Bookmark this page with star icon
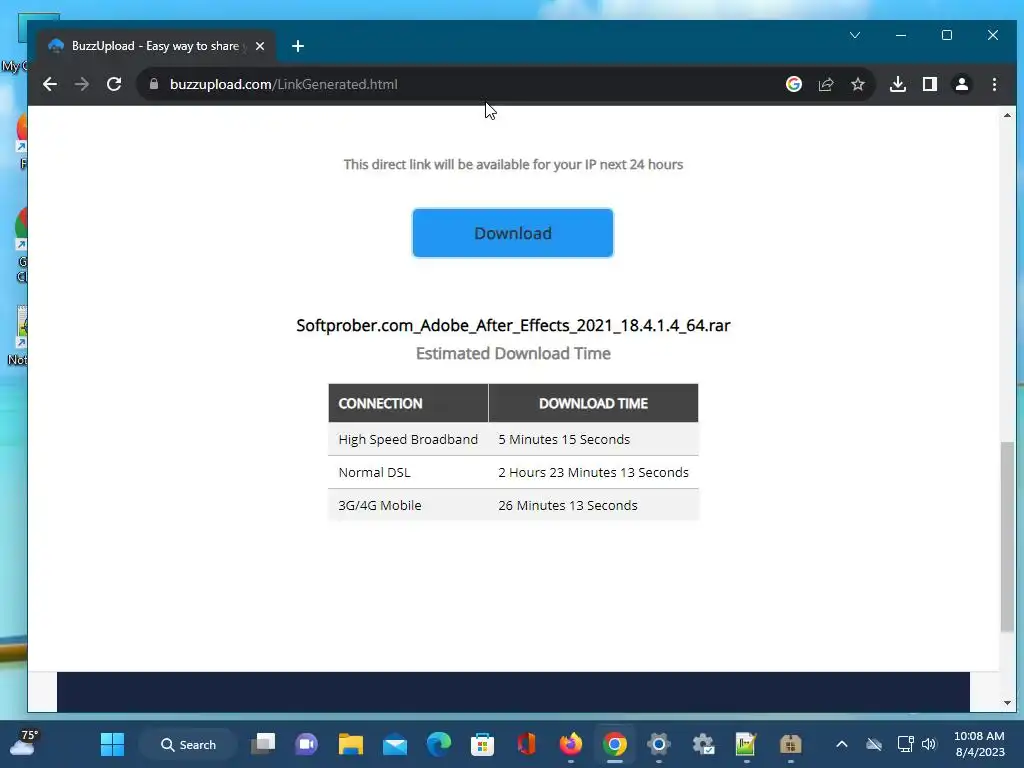1024x768 pixels. click(x=857, y=84)
